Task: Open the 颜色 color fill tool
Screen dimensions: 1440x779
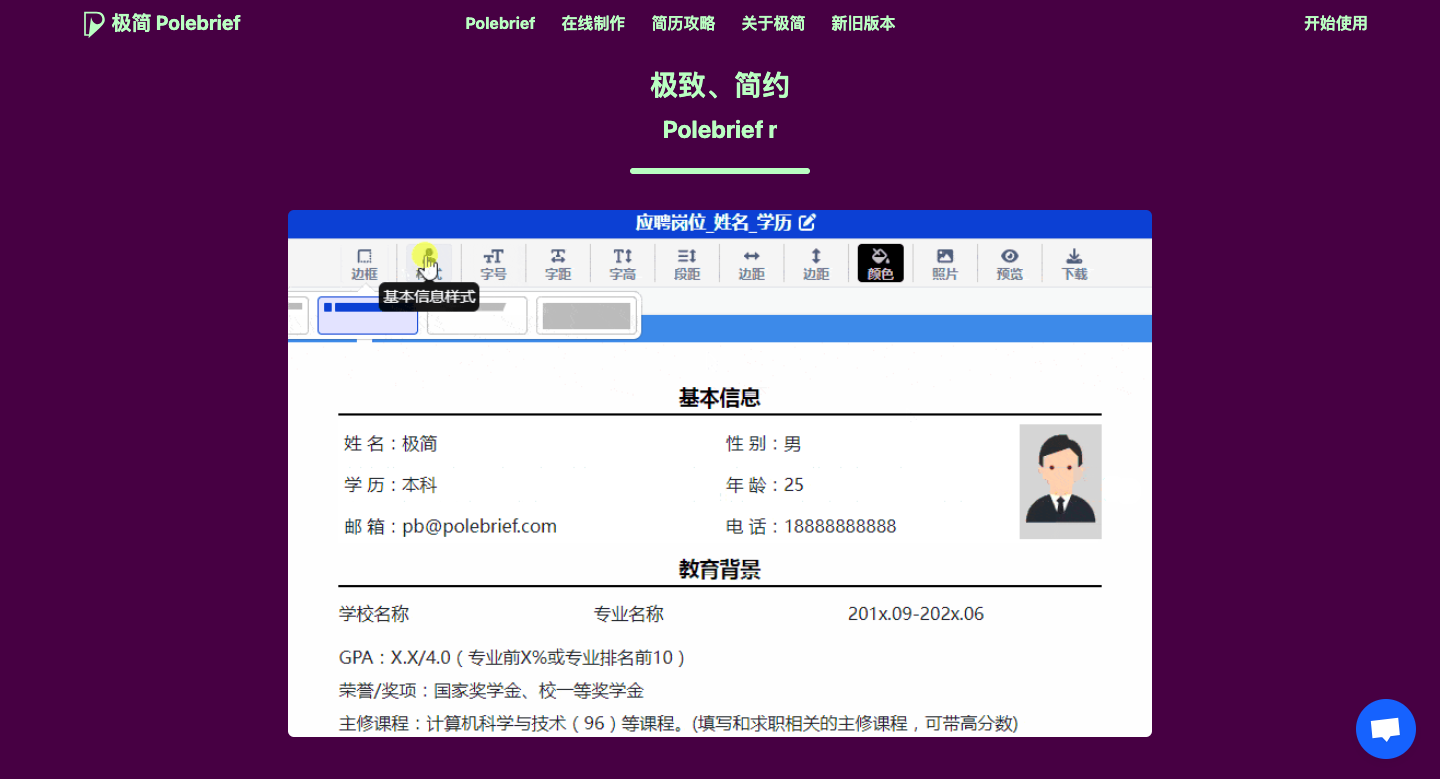Action: click(x=880, y=262)
